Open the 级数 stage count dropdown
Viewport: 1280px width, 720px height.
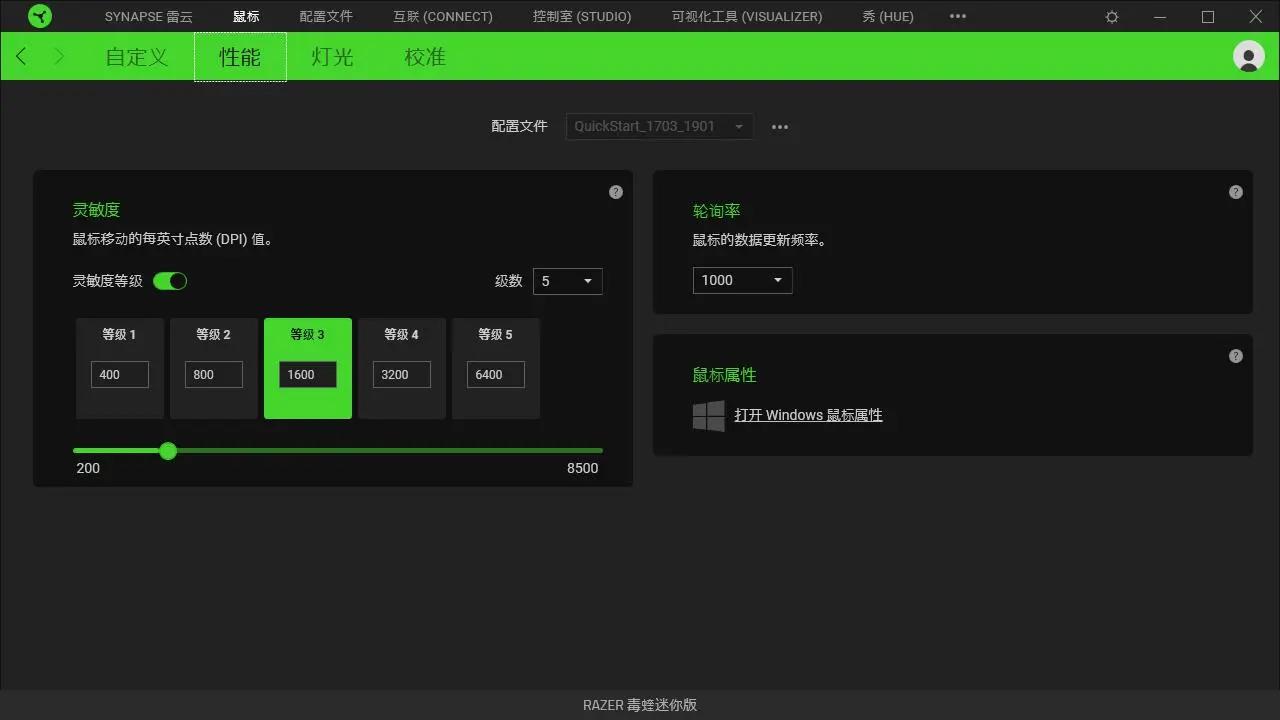coord(567,281)
